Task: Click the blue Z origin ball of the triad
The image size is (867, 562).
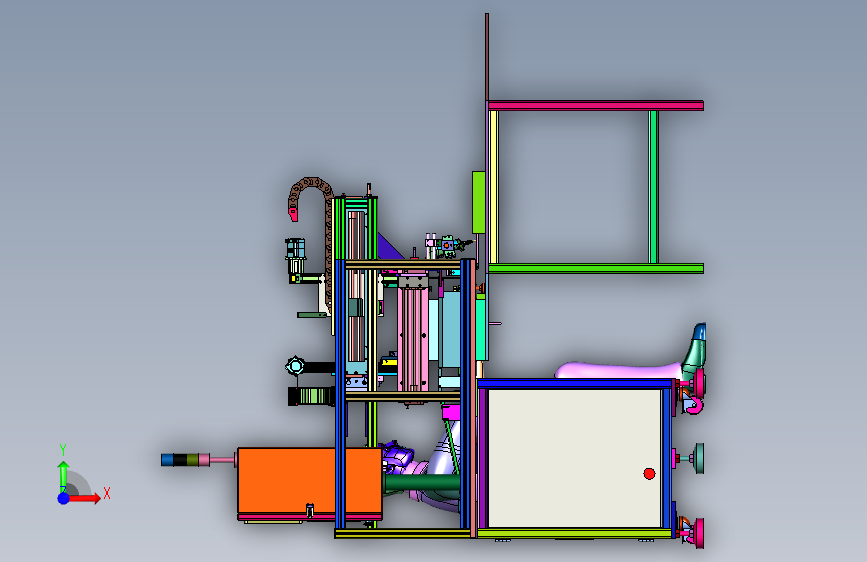Action: (x=64, y=498)
